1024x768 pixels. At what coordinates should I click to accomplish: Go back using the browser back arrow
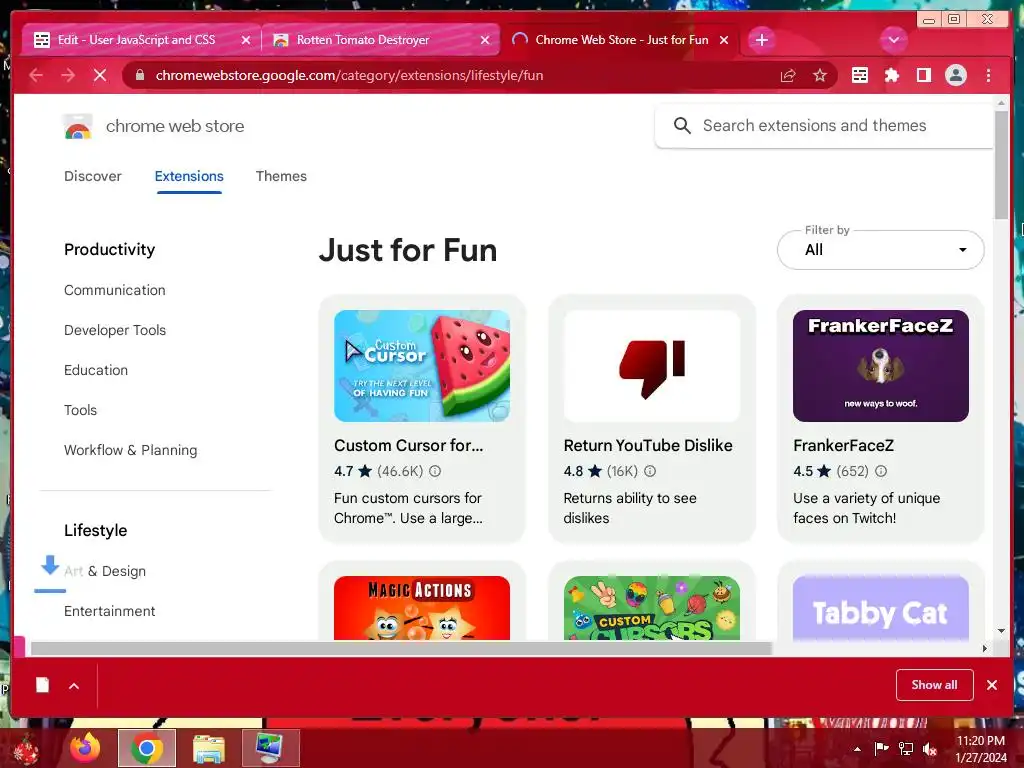tap(36, 75)
